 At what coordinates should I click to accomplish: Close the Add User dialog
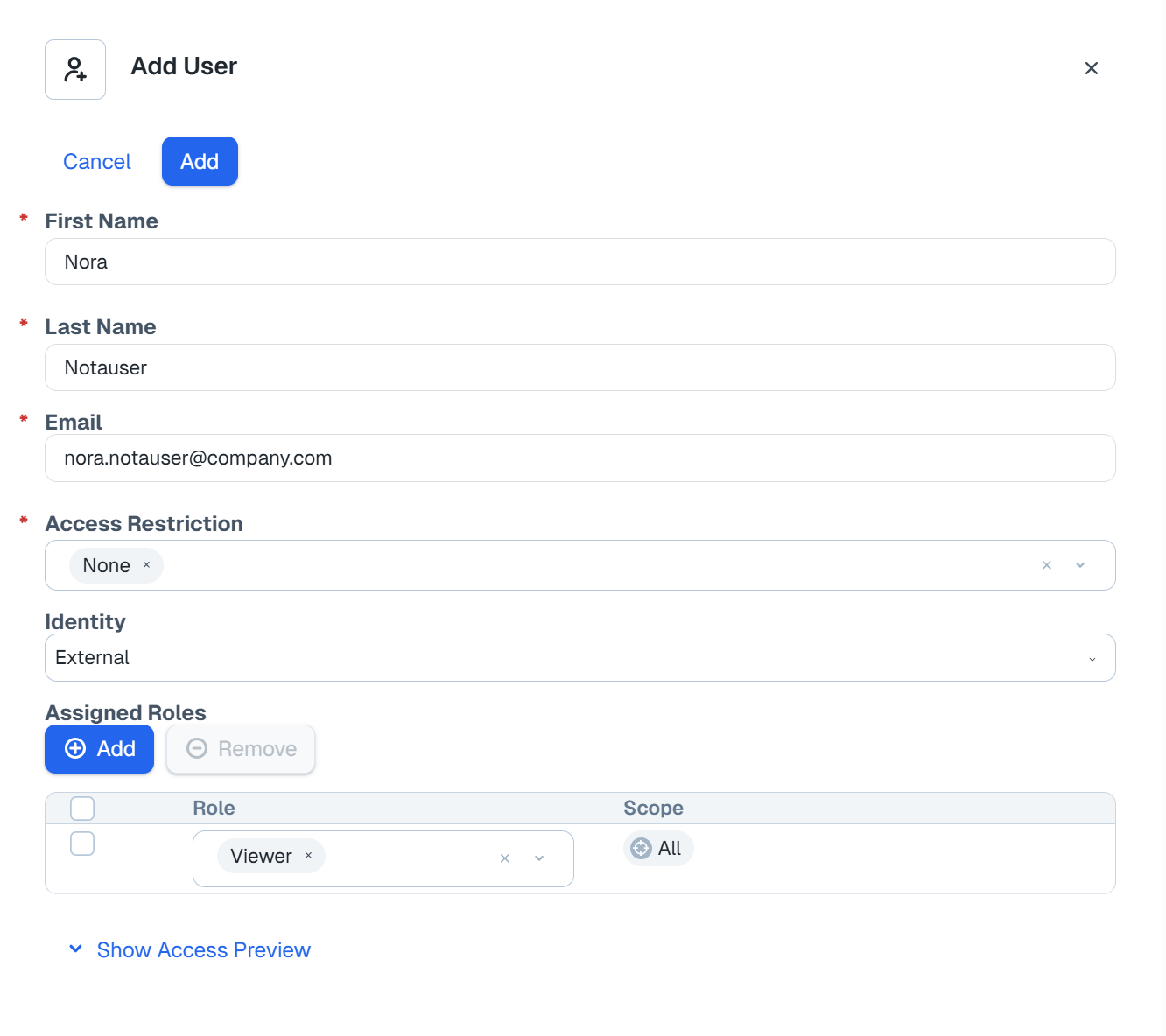(1091, 68)
